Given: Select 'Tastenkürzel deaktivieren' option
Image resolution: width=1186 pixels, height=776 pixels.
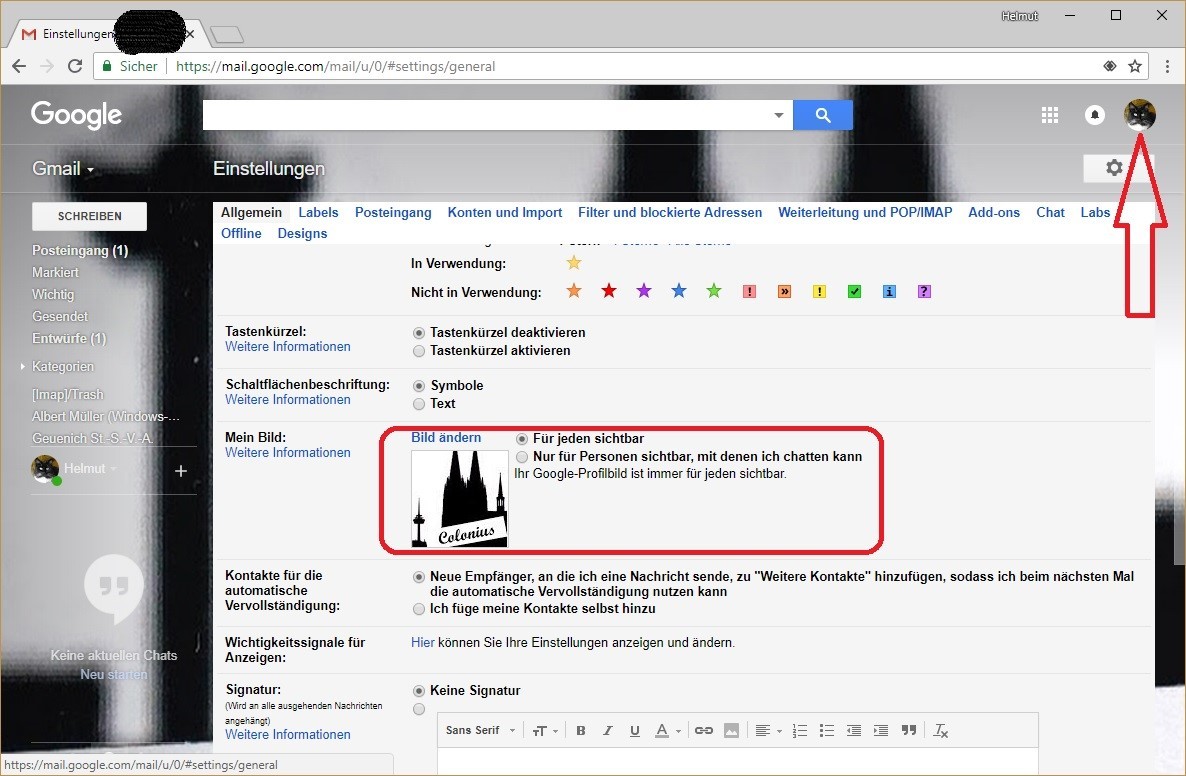Looking at the screenshot, I should [x=419, y=333].
